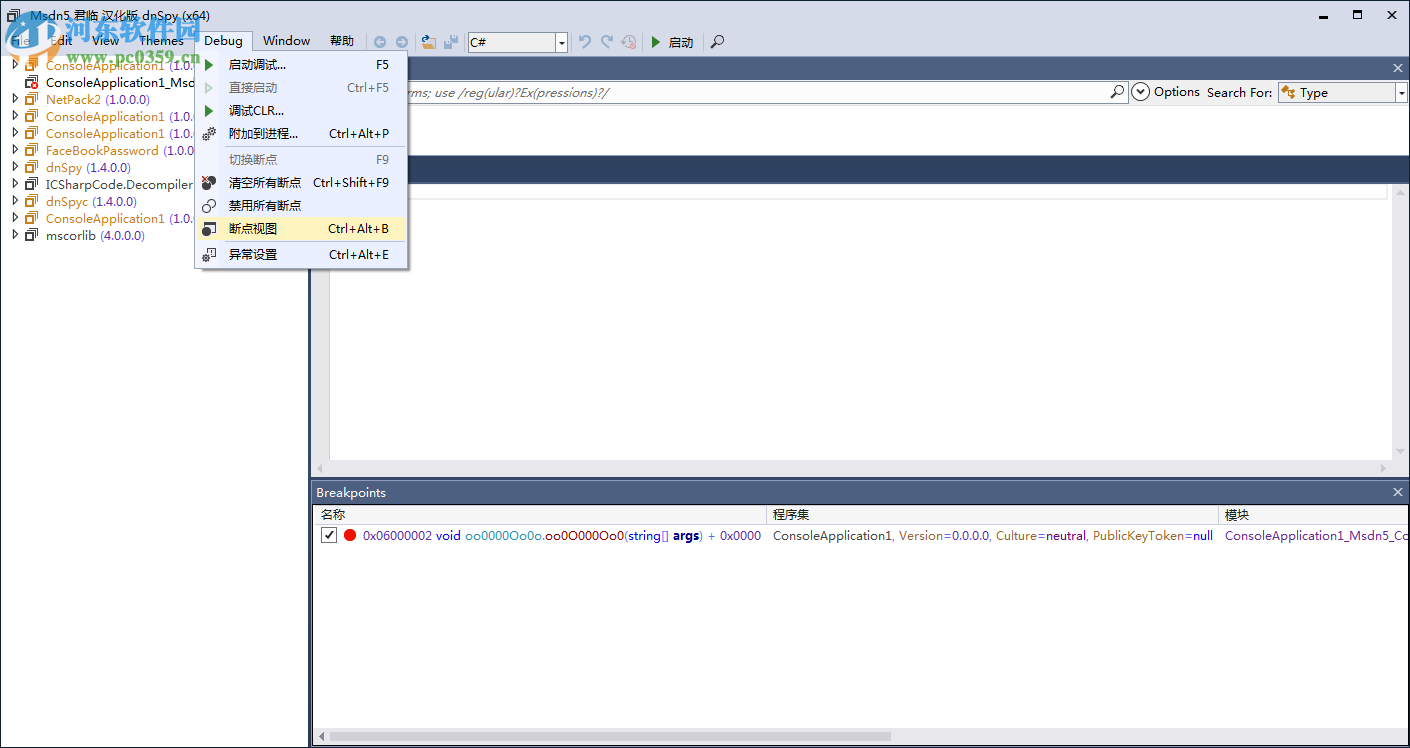Screen dimensions: 1410x748
Task: Click the redo icon
Action: (x=607, y=42)
